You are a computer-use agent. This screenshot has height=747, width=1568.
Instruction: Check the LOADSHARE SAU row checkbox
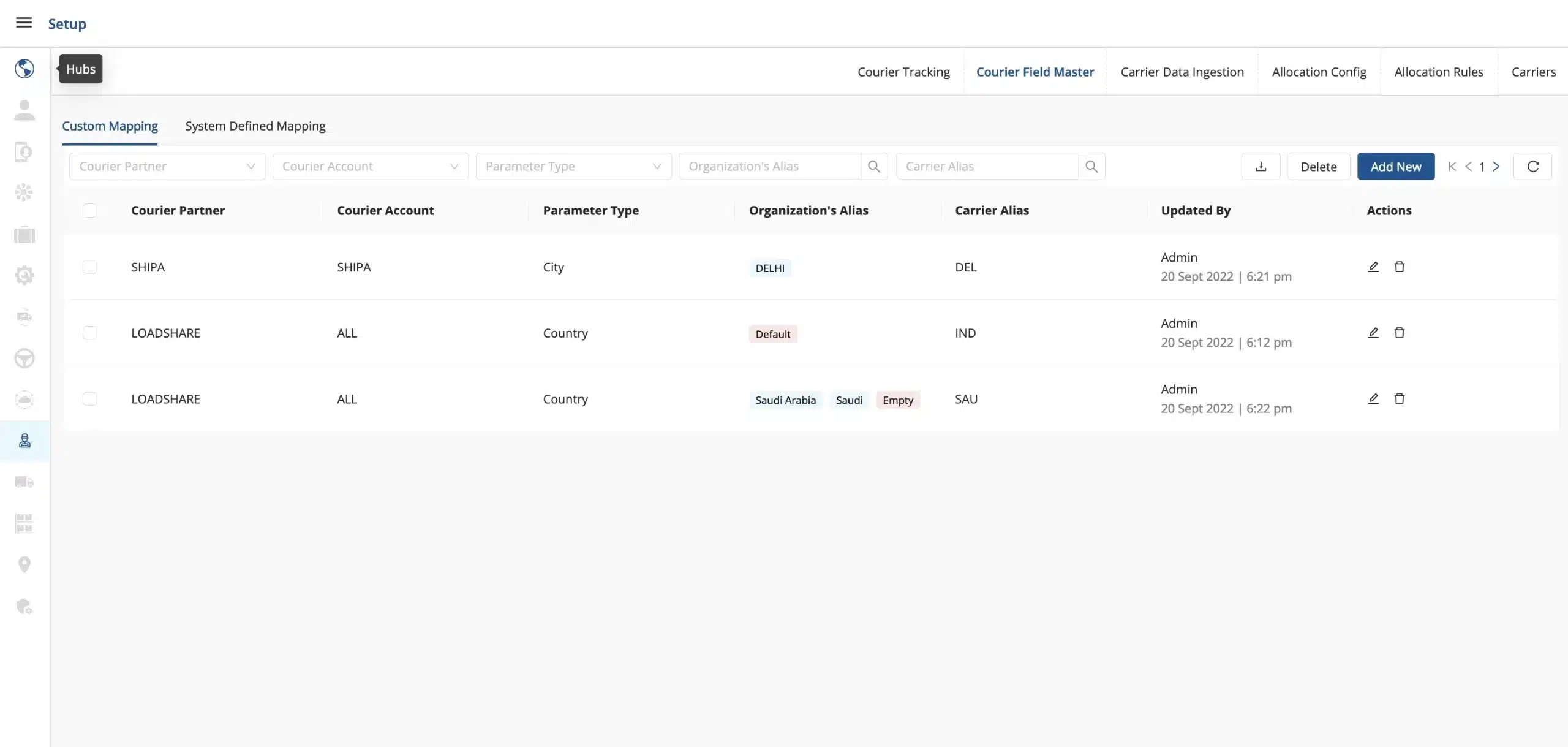click(90, 399)
